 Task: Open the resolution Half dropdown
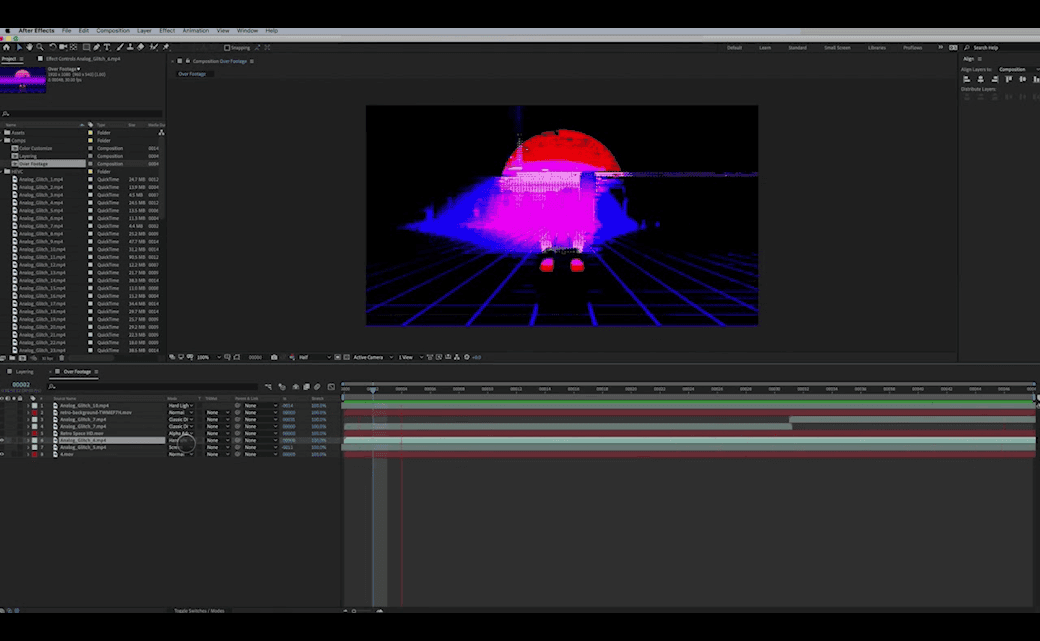(314, 357)
